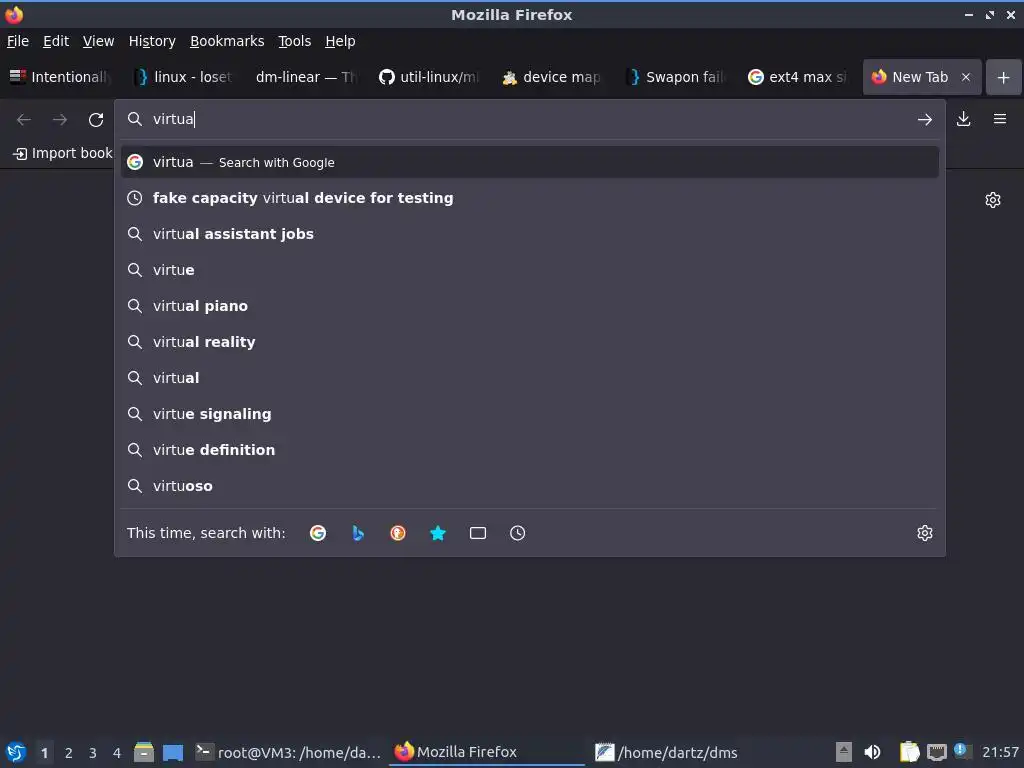This screenshot has width=1024, height=768.
Task: Switch to the /home/dartz/dms editor window
Action: click(666, 752)
